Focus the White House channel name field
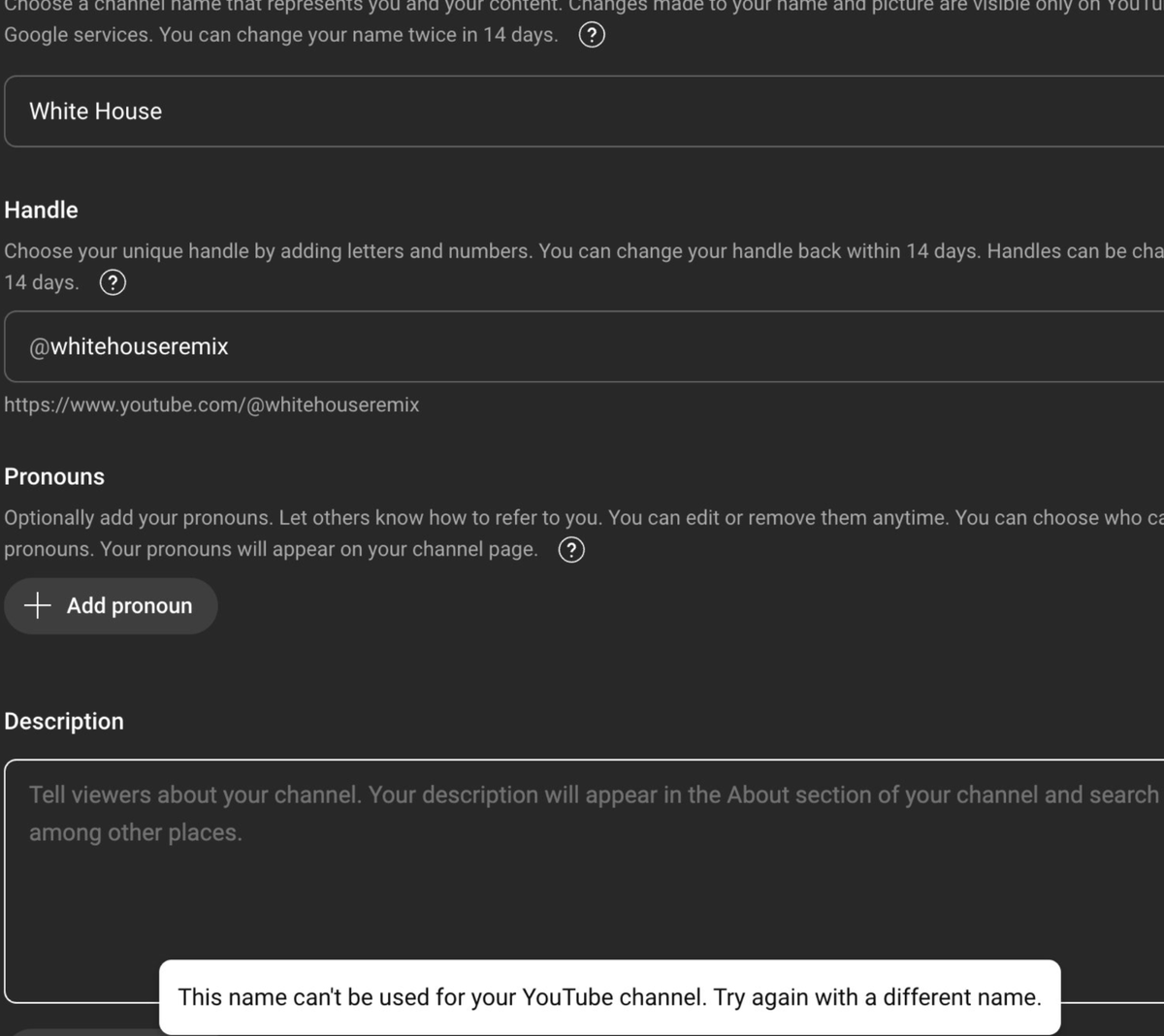This screenshot has height=1036, width=1164. click(x=584, y=112)
